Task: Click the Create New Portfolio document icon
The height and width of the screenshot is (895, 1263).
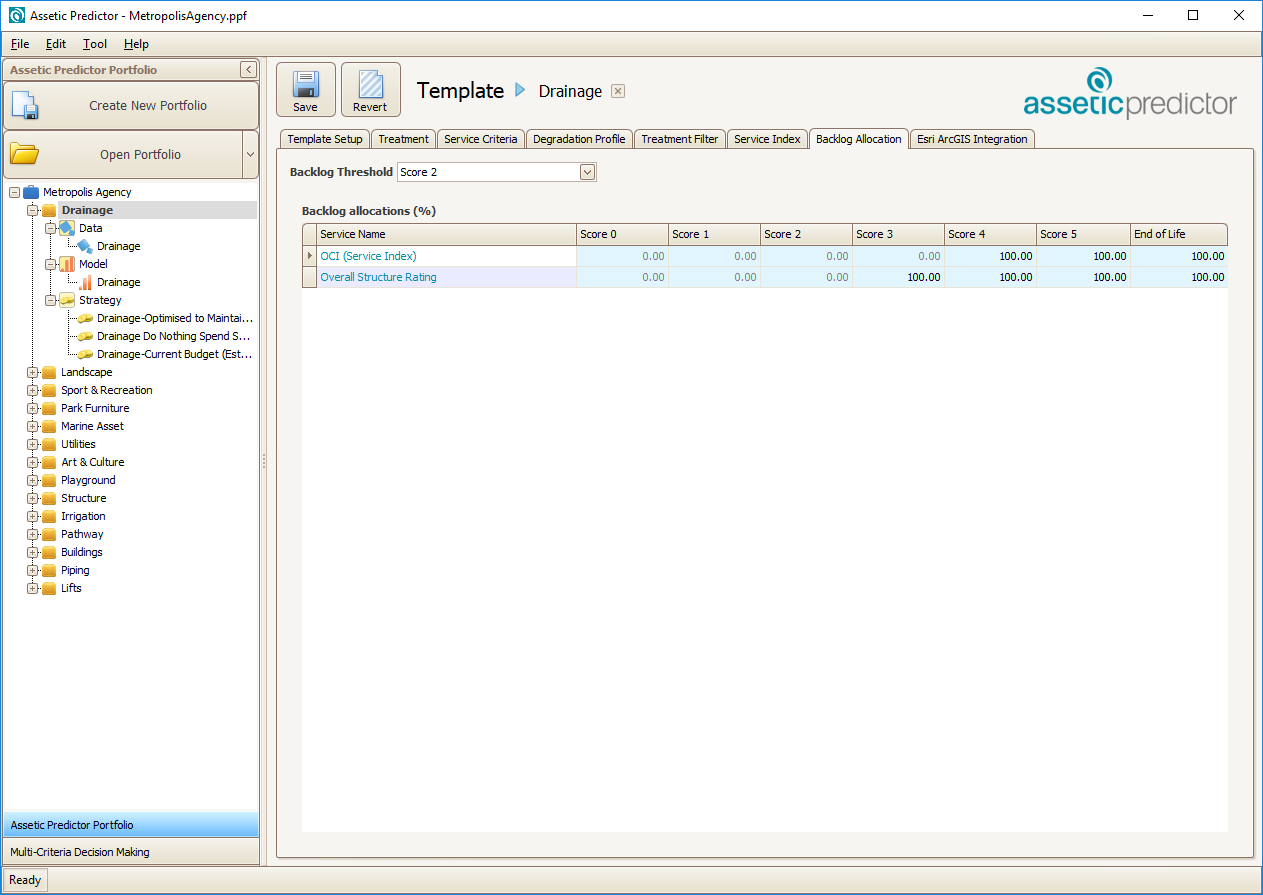Action: [24, 106]
